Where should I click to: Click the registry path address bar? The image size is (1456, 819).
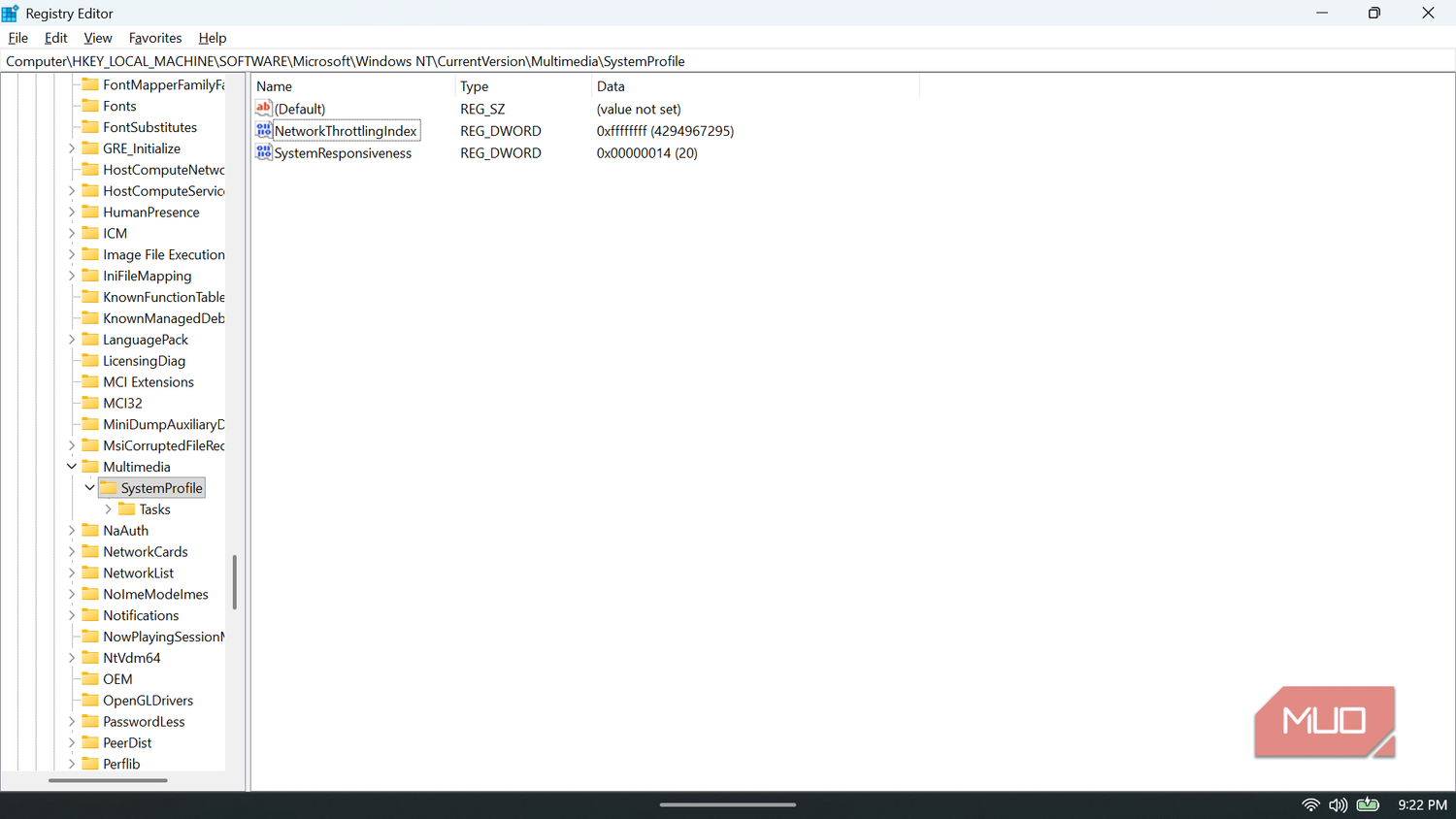click(x=728, y=61)
